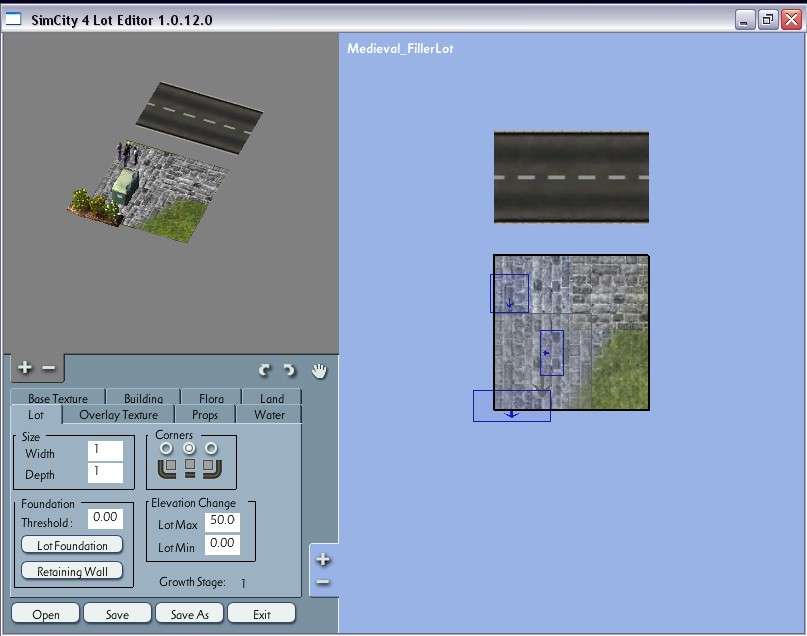Image resolution: width=807 pixels, height=636 pixels.
Task: Click the Foundation Threshold field
Action: (x=105, y=518)
